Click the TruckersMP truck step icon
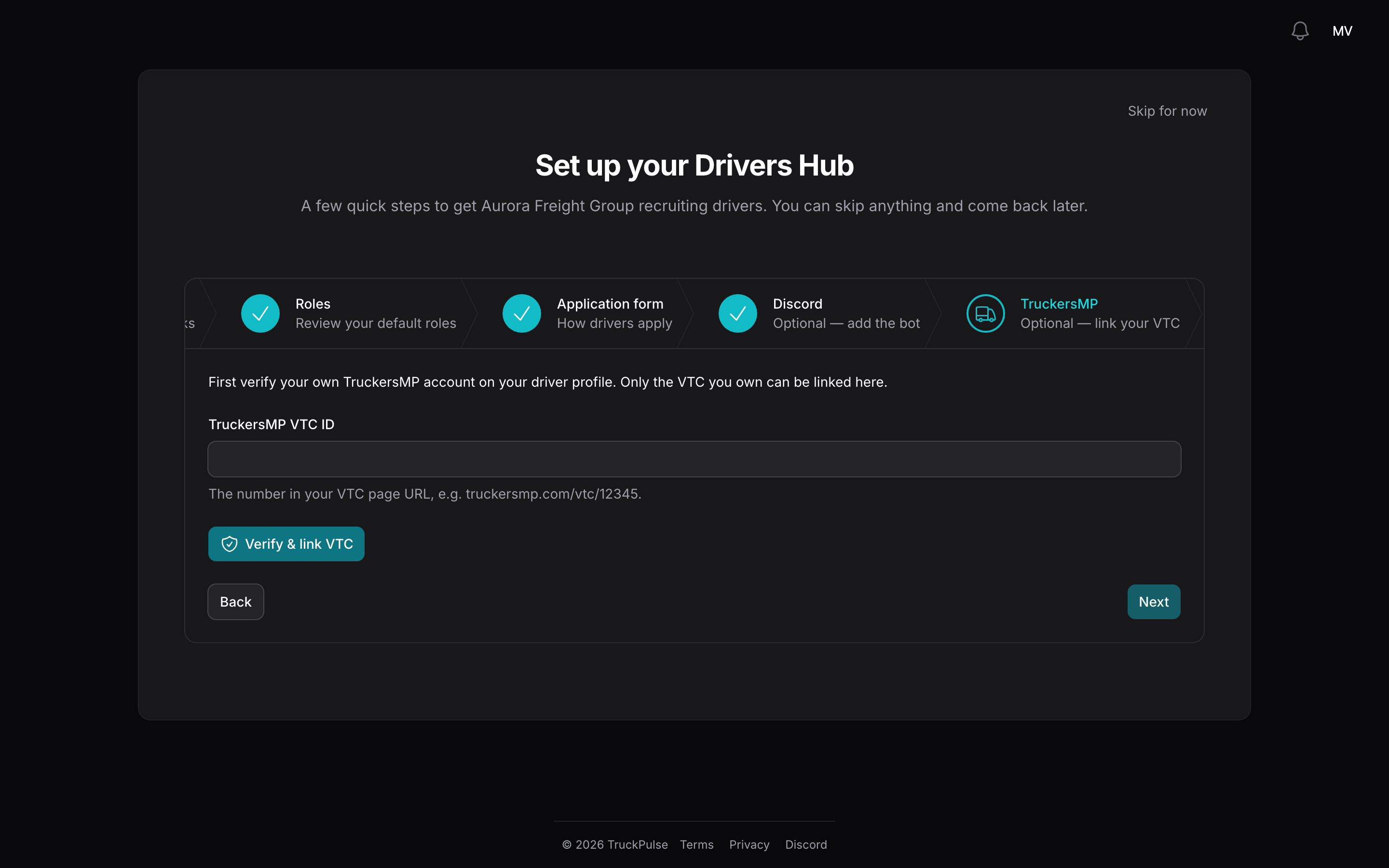Image resolution: width=1389 pixels, height=868 pixels. coord(985,313)
